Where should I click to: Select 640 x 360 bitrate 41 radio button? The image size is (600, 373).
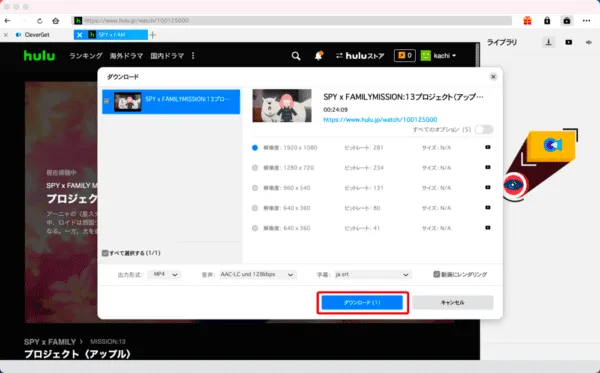click(x=255, y=228)
